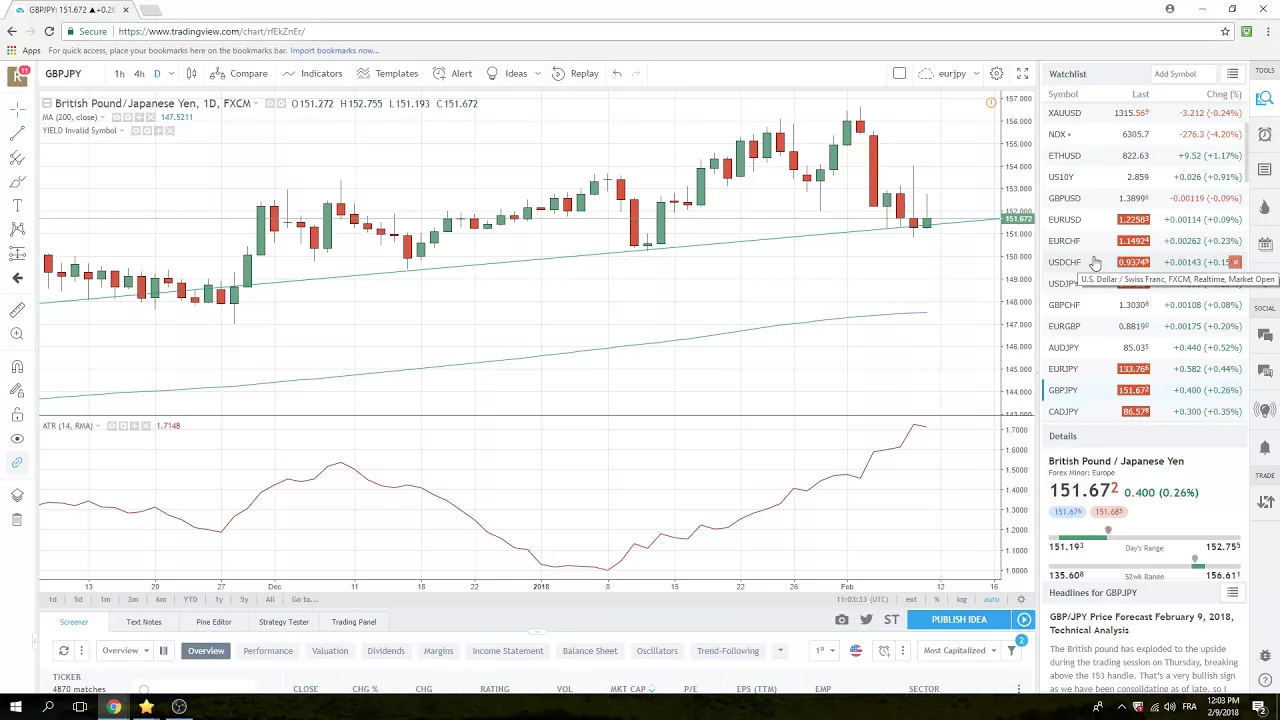Image resolution: width=1280 pixels, height=720 pixels.
Task: Click the Add Symbol input field
Action: click(1182, 73)
